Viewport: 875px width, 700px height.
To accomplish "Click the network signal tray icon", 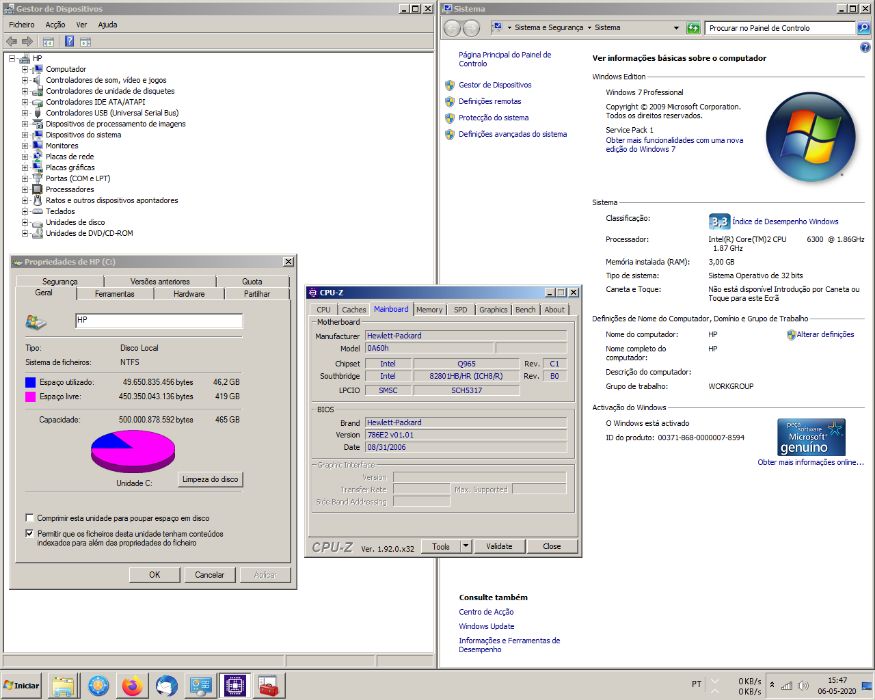I will point(787,685).
